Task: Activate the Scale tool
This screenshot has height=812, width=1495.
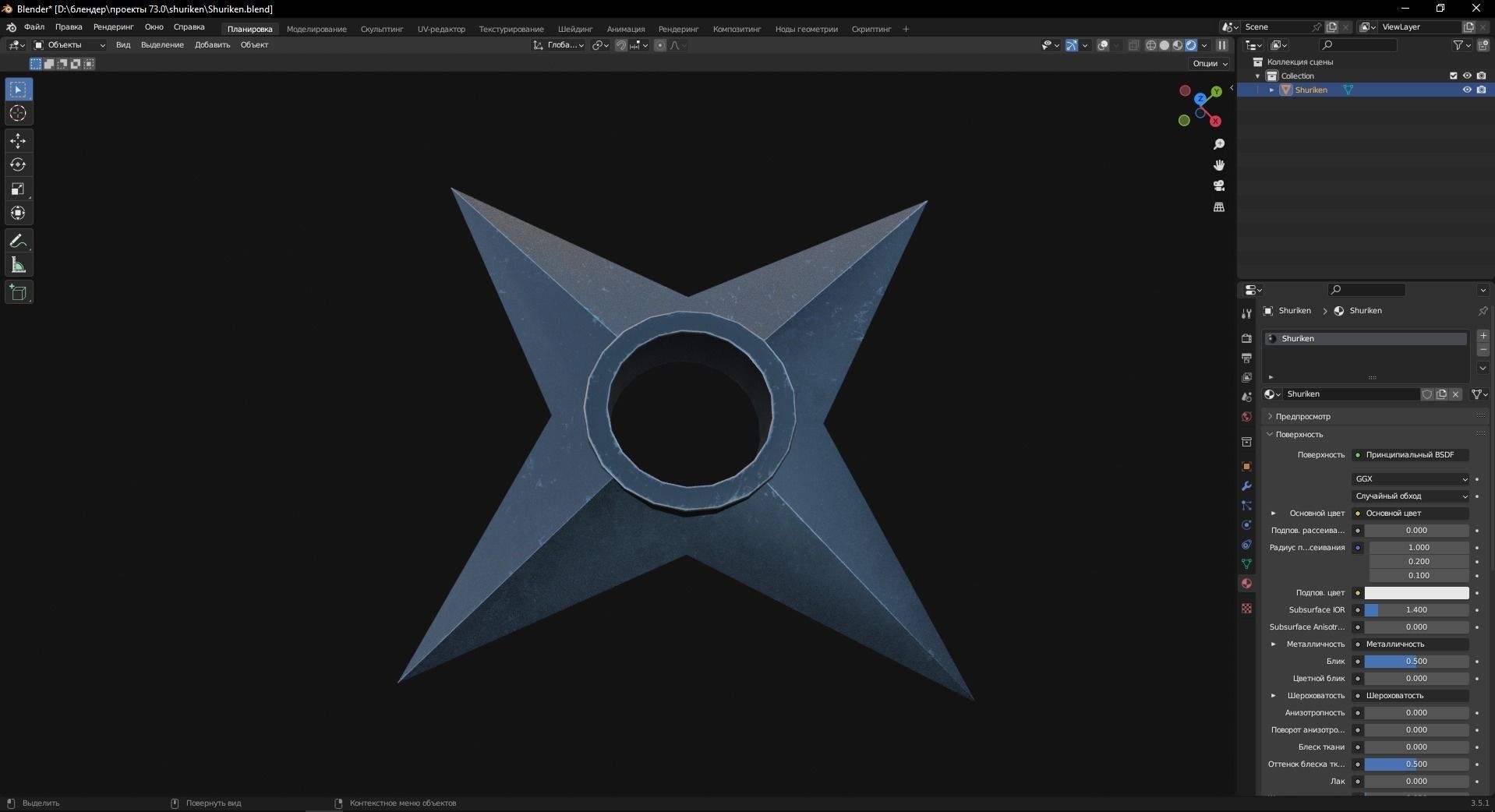Action: point(18,189)
